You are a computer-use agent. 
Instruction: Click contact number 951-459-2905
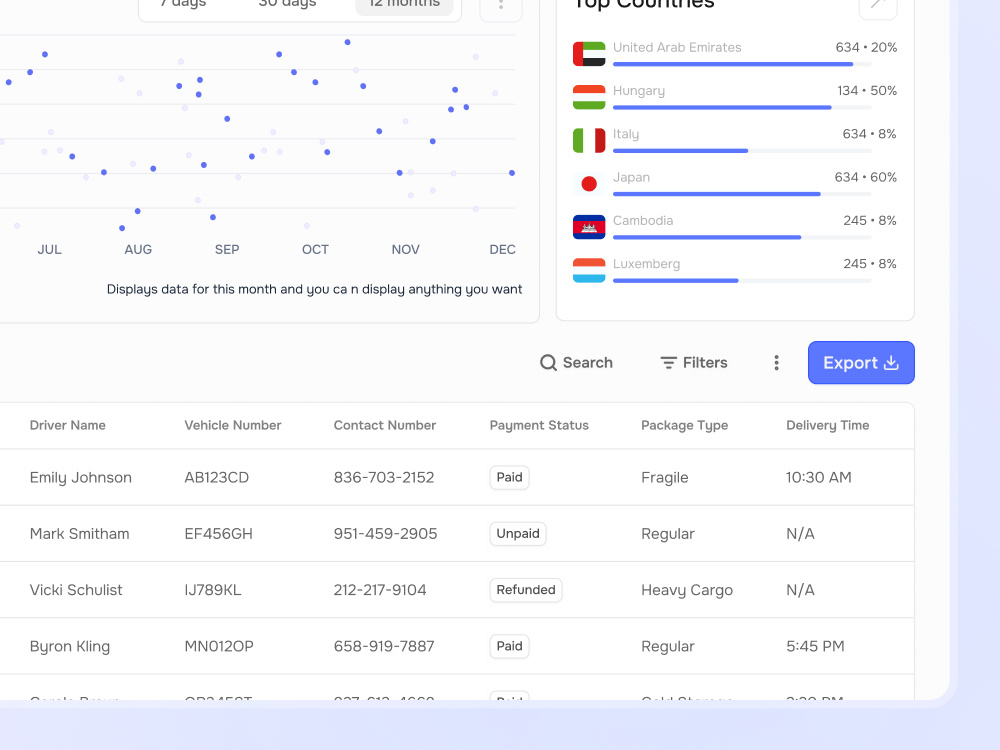coord(385,534)
